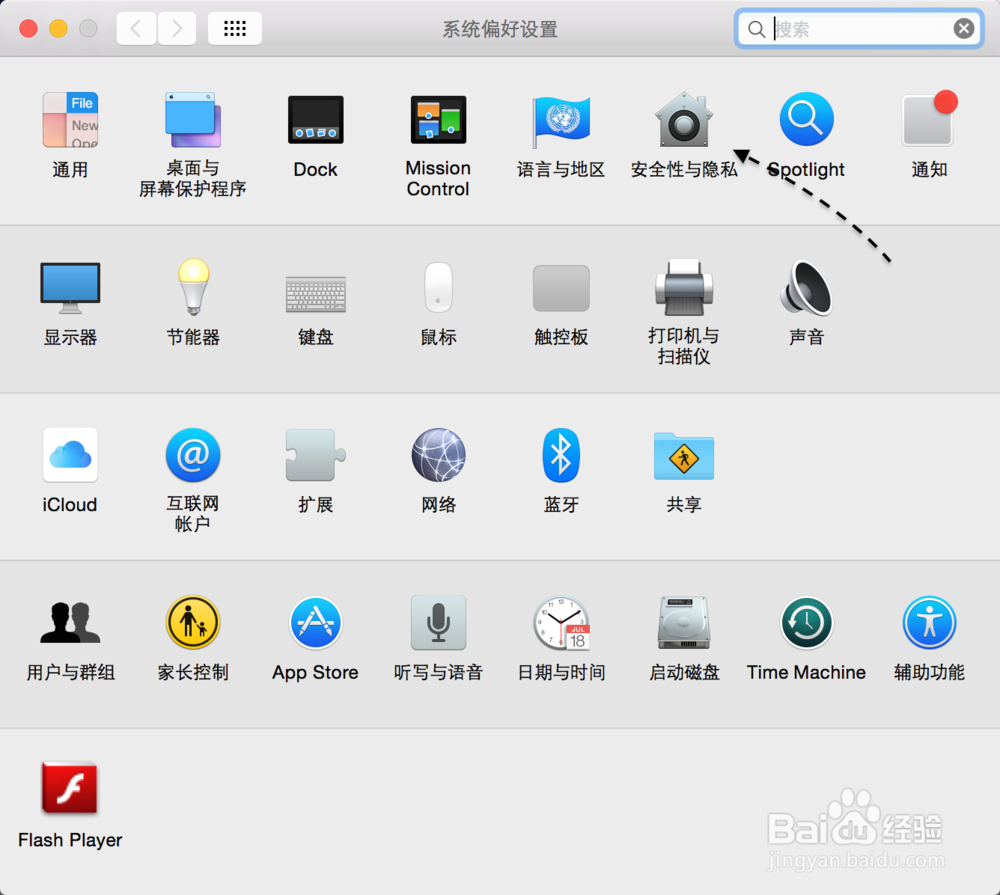This screenshot has height=895, width=1000.
Task: Open iCloud preferences
Action: click(70, 455)
